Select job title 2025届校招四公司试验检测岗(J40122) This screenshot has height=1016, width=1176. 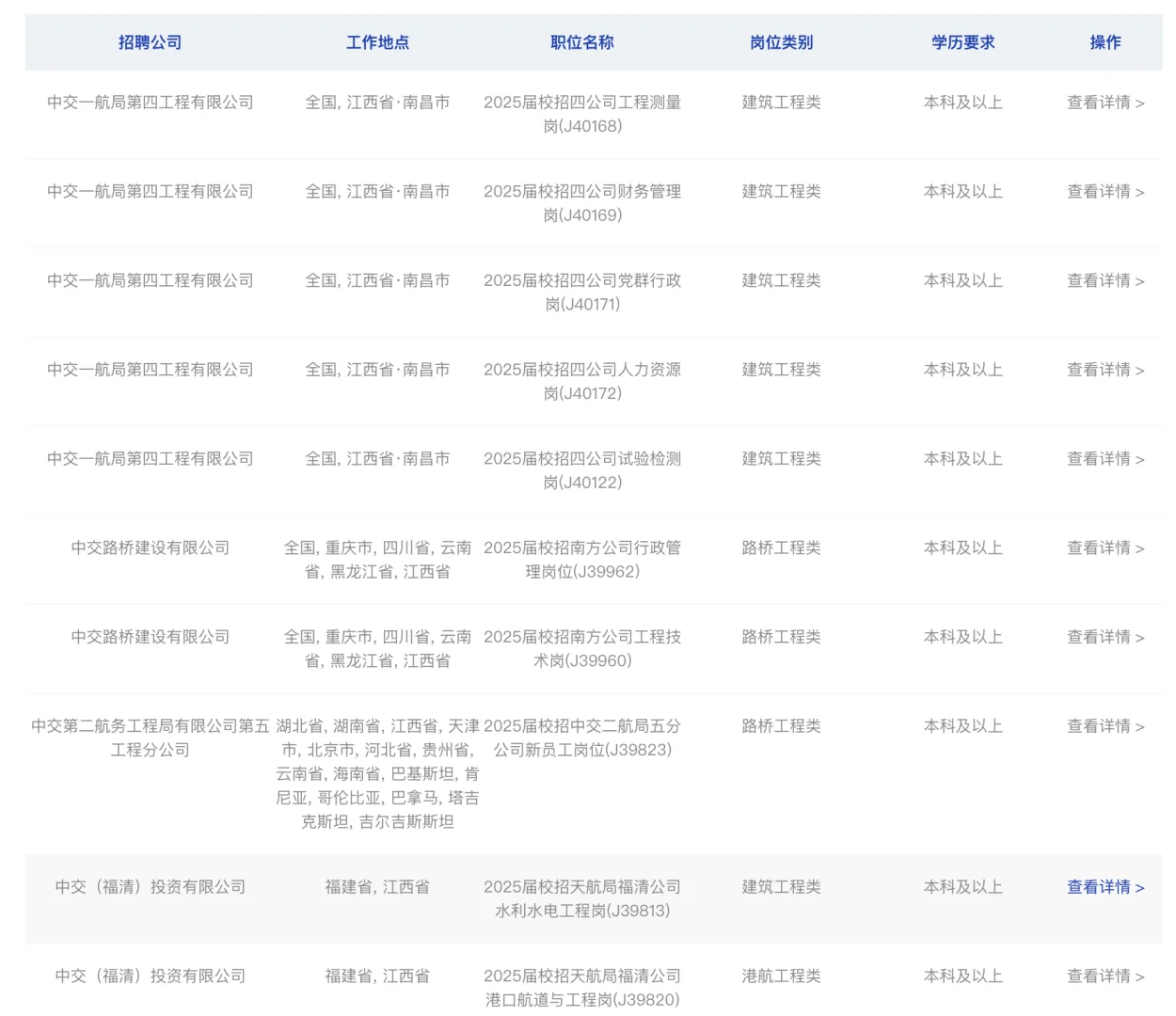(x=582, y=470)
